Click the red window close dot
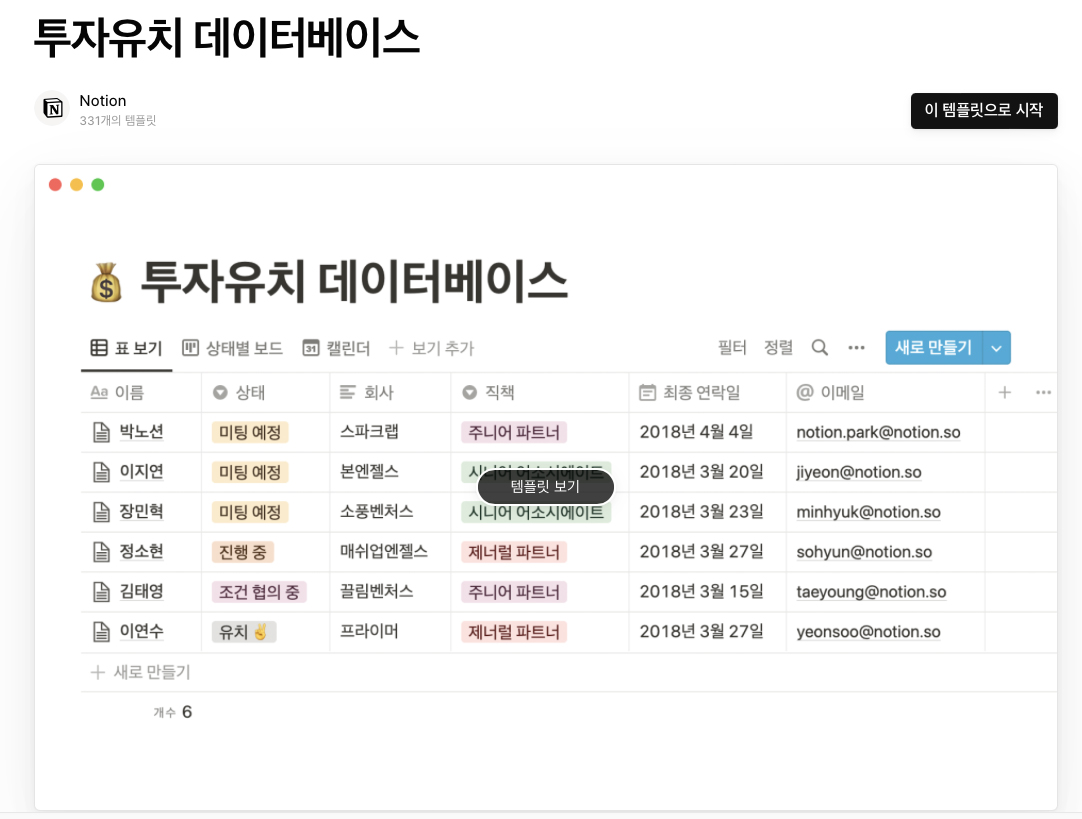The image size is (1082, 819). (x=55, y=185)
